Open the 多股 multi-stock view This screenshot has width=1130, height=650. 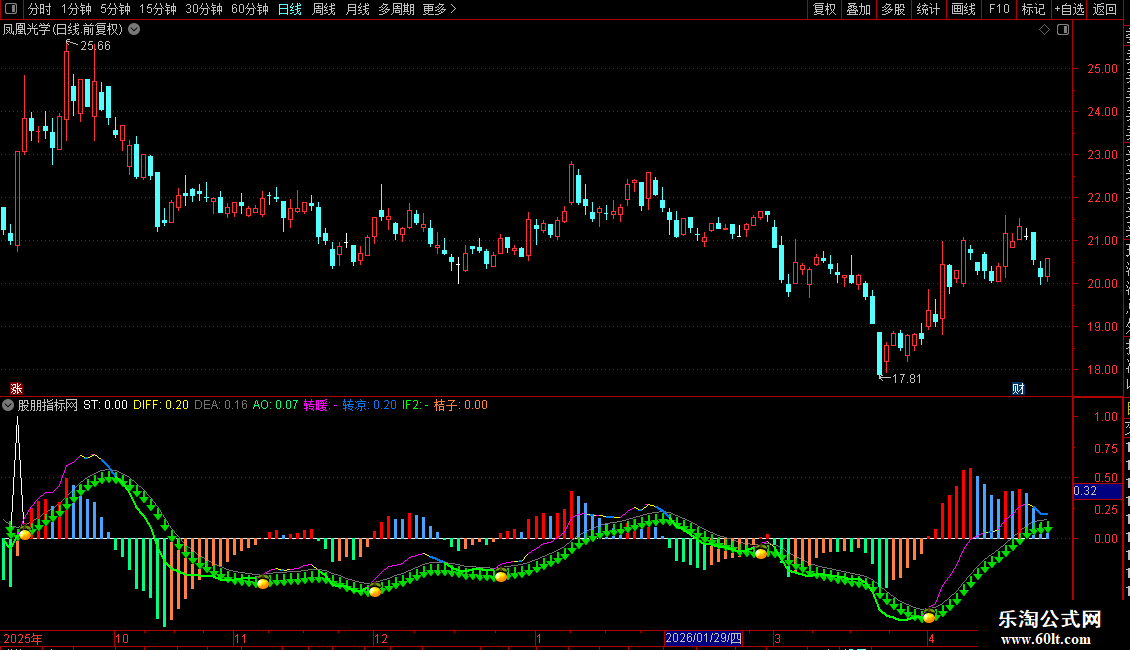point(894,9)
